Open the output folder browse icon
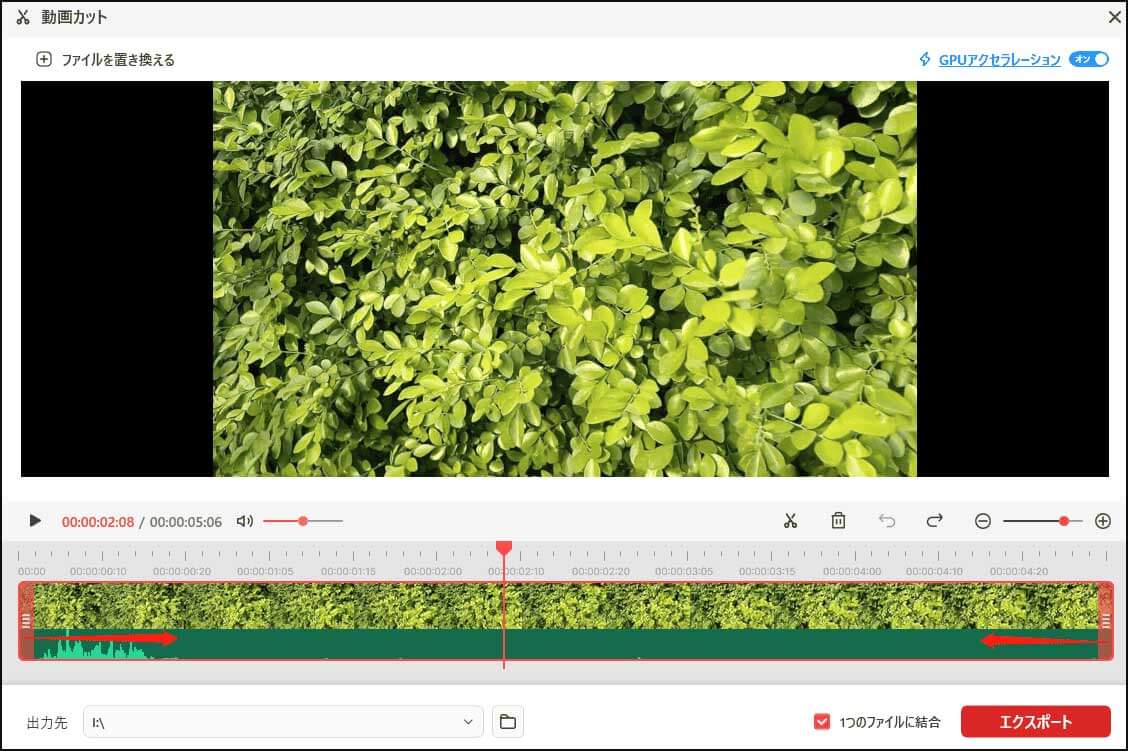Viewport: 1128px width, 751px height. click(508, 722)
